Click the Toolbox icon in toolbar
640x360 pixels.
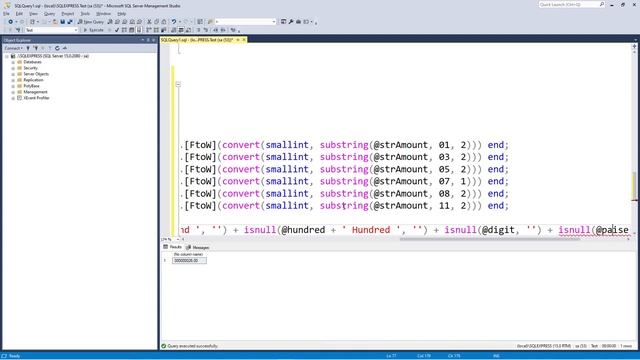pyautogui.click(x=298, y=22)
